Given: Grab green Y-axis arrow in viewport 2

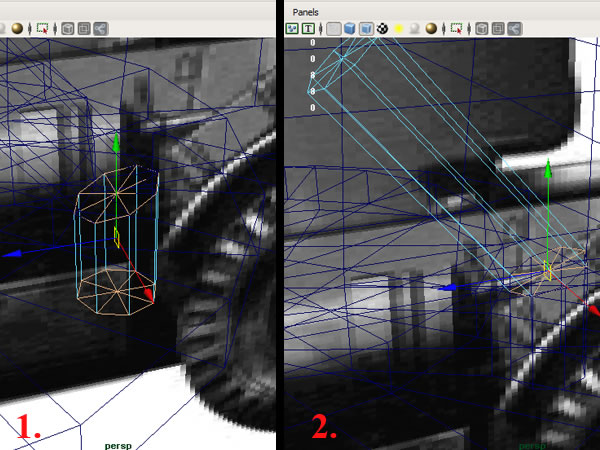Looking at the screenshot, I should 548,169.
